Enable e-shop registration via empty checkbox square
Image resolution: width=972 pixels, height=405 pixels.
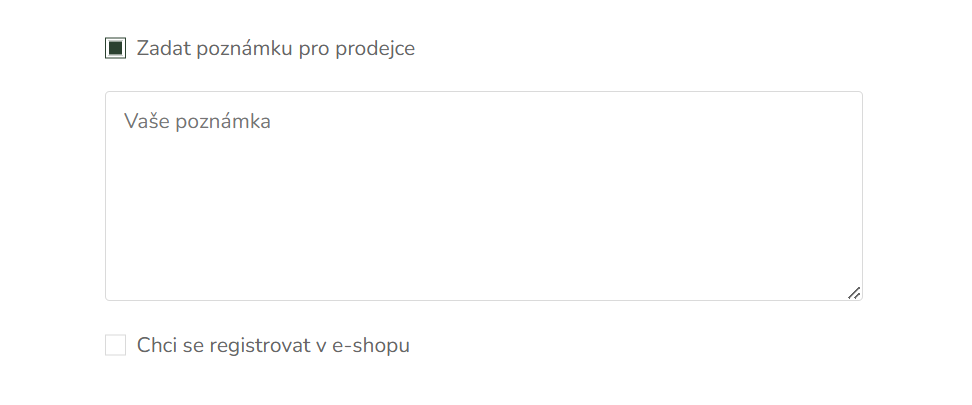(115, 345)
